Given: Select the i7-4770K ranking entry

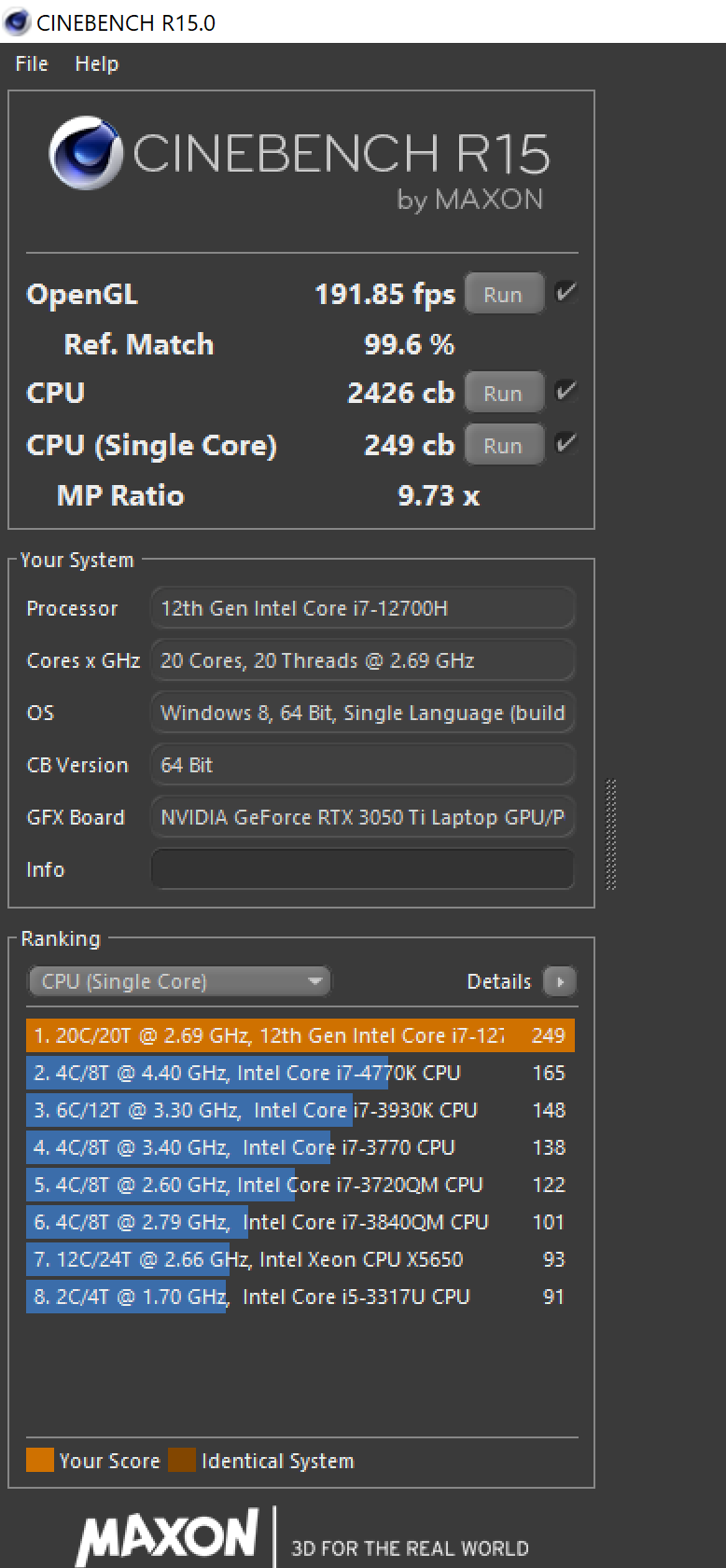Looking at the screenshot, I should click(x=300, y=1073).
